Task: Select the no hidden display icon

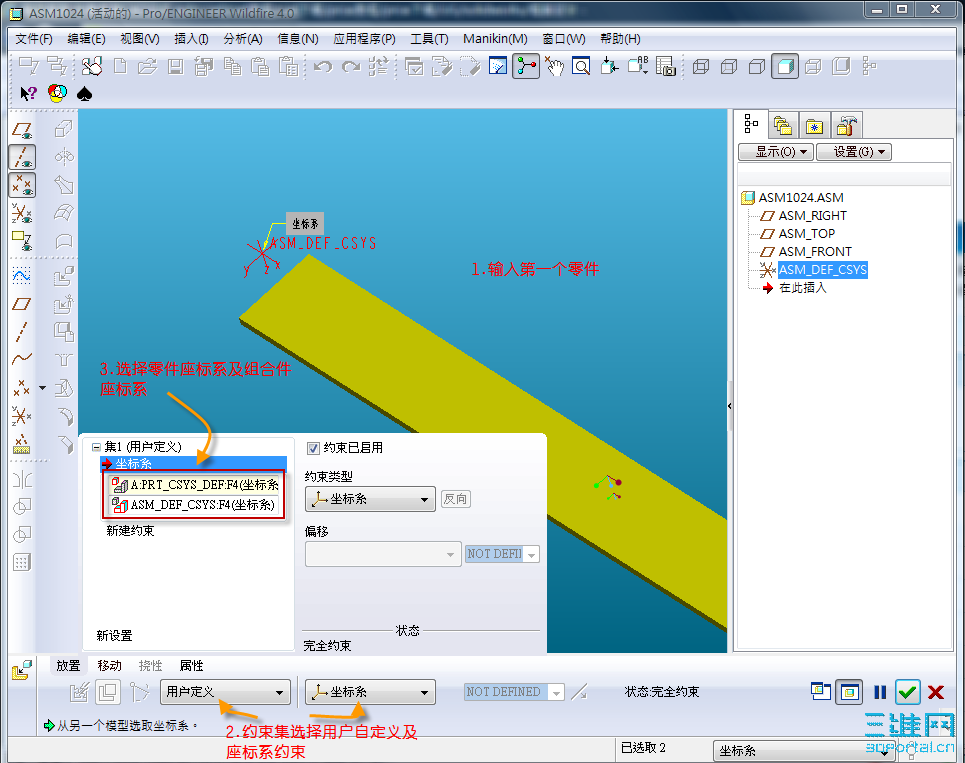Action: [757, 66]
